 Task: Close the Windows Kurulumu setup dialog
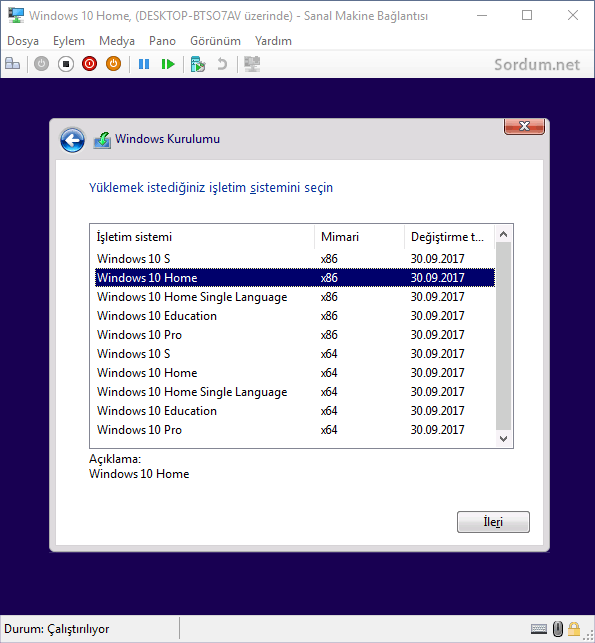pos(524,126)
